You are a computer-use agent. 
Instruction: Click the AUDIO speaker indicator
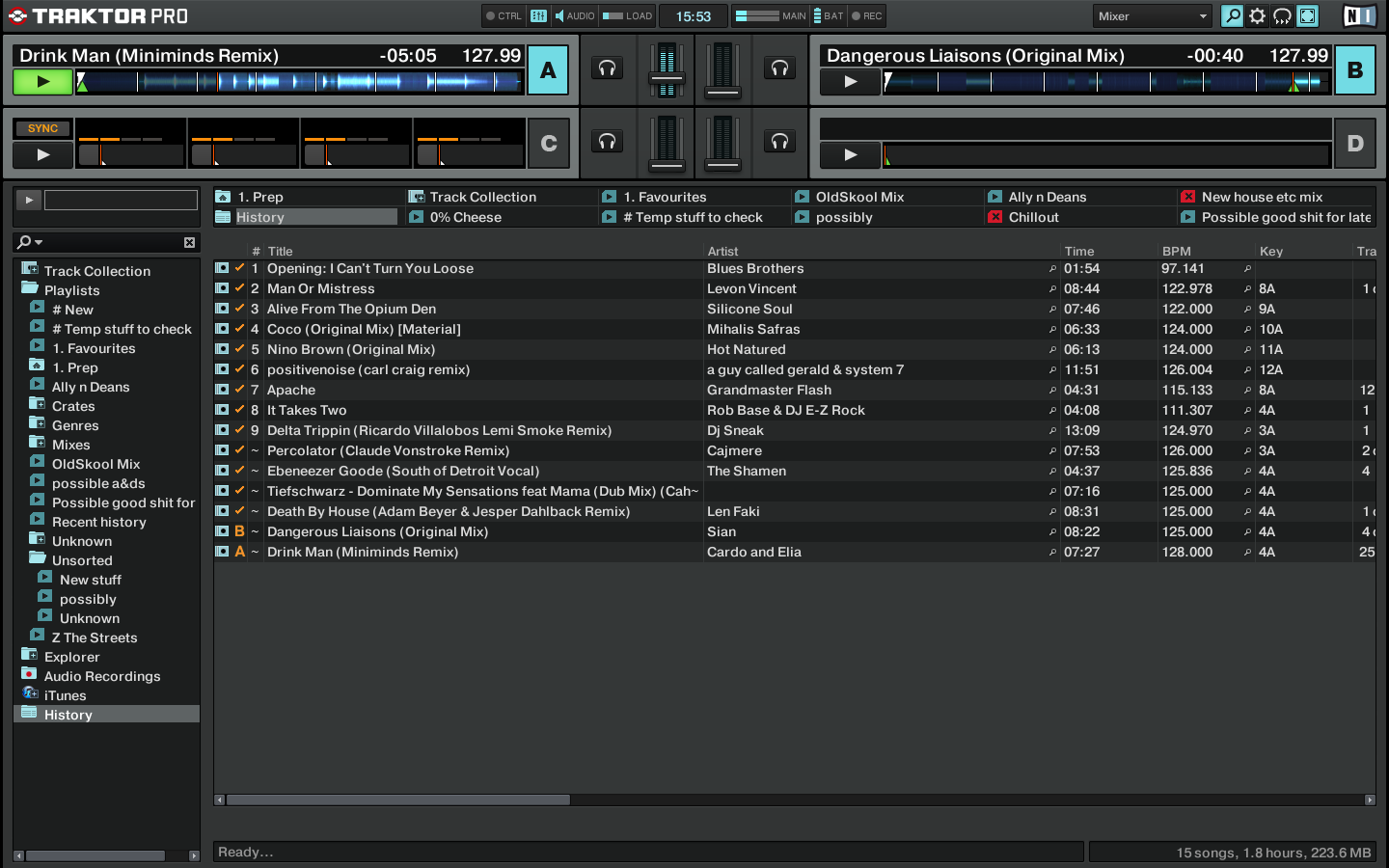pos(575,15)
